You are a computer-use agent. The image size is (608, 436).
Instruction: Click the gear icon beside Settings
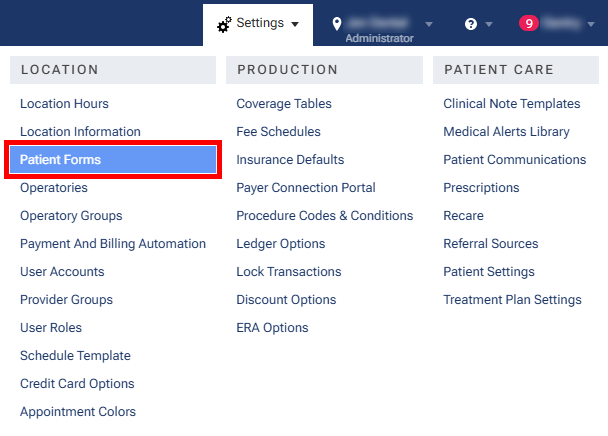tap(224, 23)
